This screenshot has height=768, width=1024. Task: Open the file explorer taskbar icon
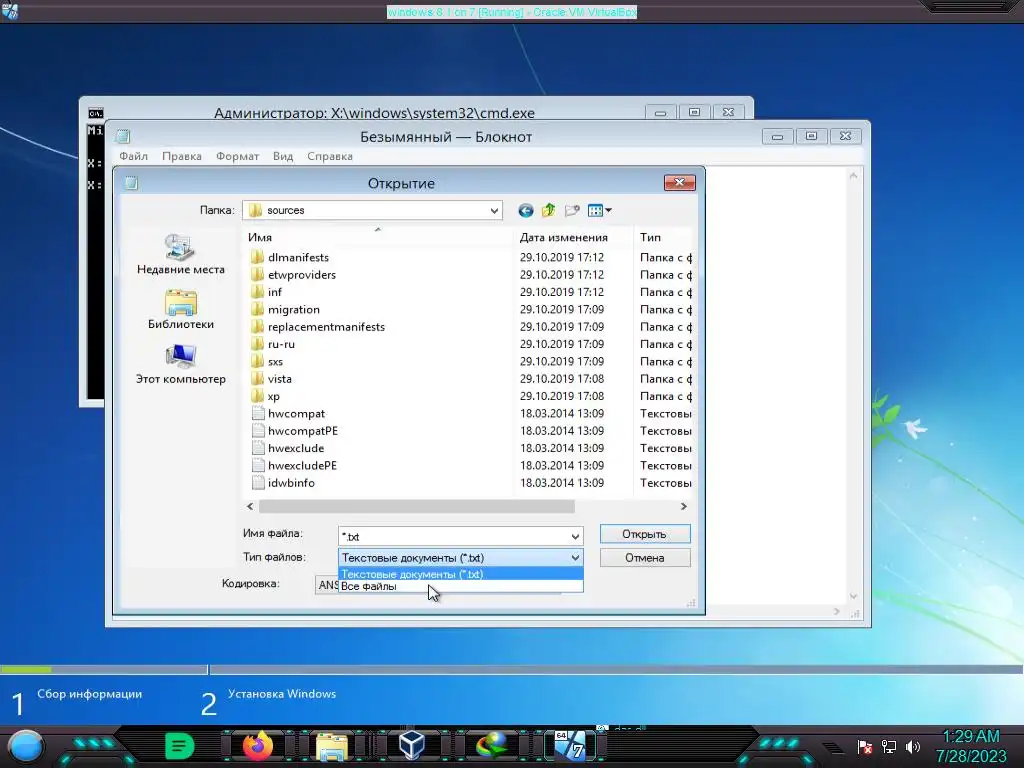[332, 746]
